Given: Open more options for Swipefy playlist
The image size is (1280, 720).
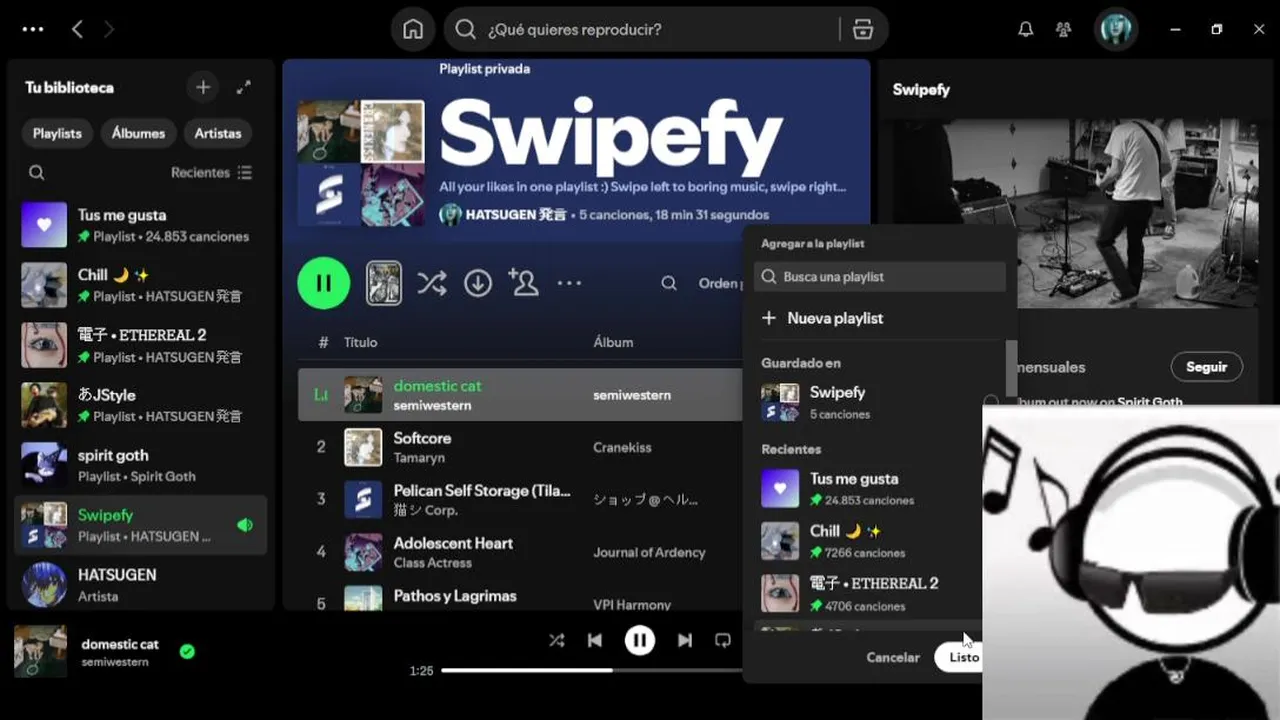Looking at the screenshot, I should click(569, 283).
